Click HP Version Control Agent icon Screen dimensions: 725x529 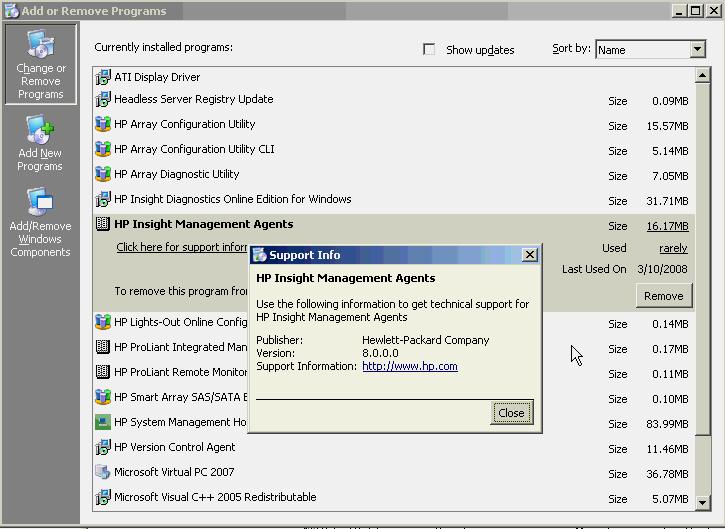click(103, 447)
